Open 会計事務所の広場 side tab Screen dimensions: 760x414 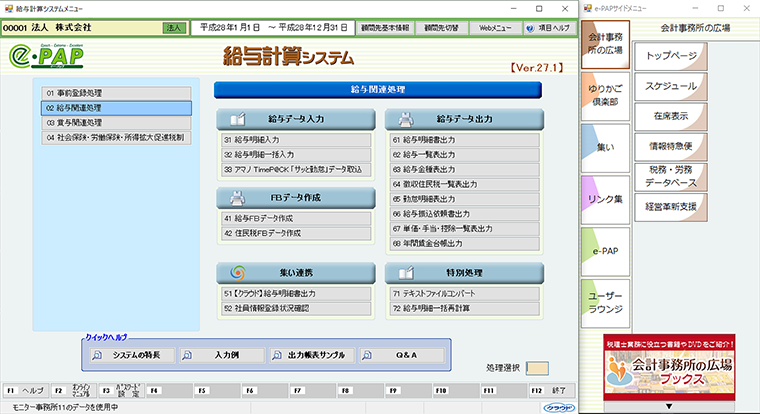click(x=605, y=44)
